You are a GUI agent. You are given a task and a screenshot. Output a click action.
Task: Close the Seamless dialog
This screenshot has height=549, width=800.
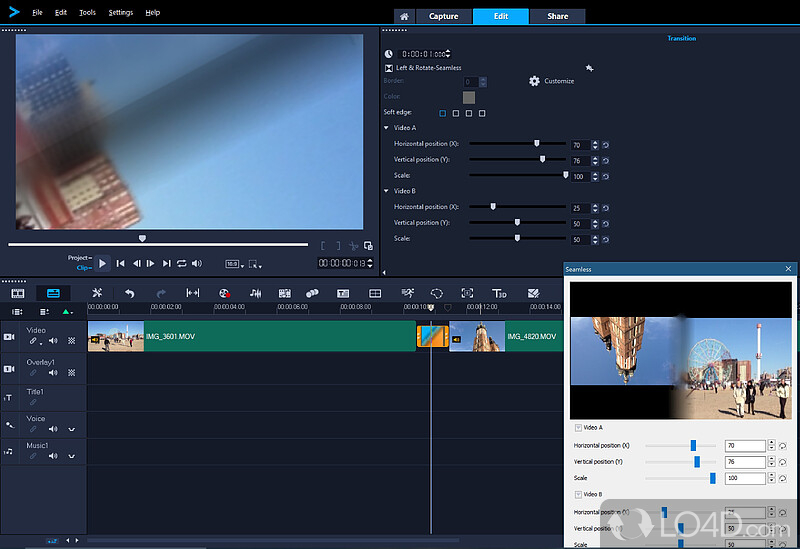coord(788,268)
